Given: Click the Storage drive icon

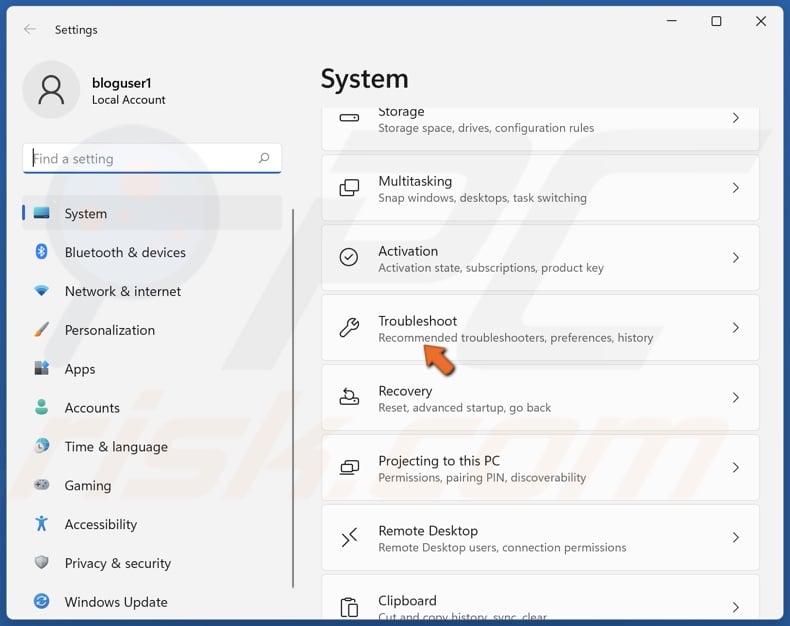Looking at the screenshot, I should [349, 118].
